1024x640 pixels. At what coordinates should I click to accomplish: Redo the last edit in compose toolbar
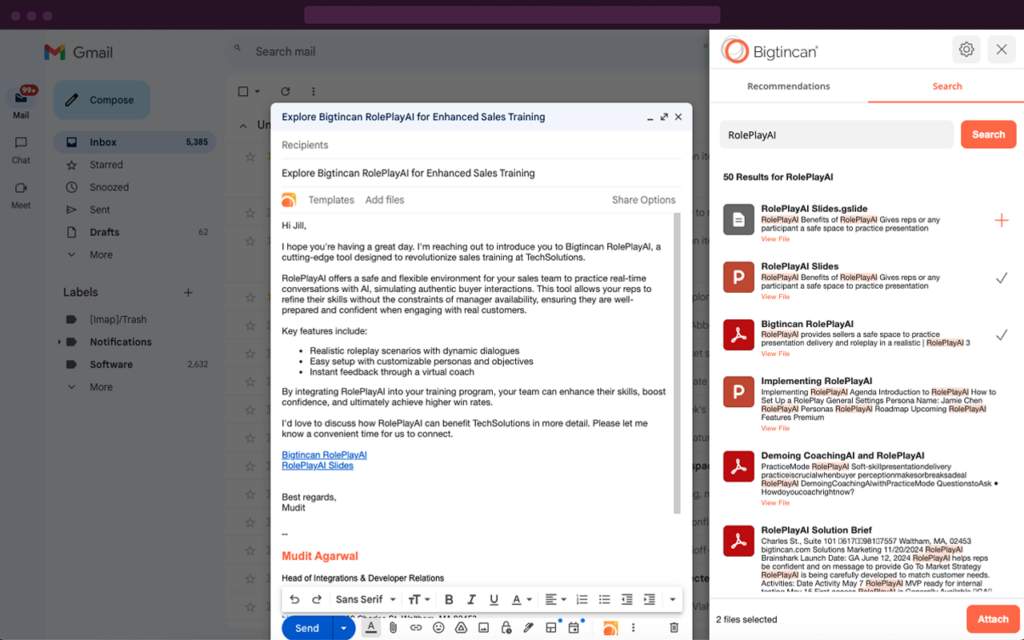pyautogui.click(x=317, y=599)
